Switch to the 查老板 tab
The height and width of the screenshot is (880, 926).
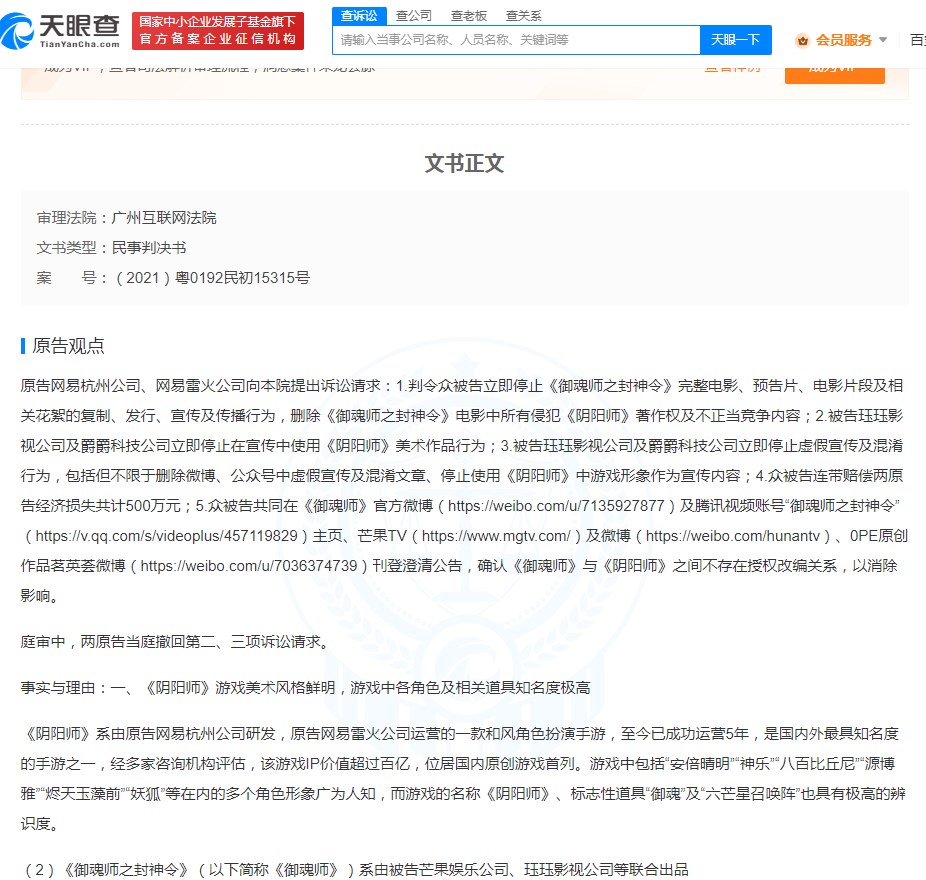pyautogui.click(x=468, y=16)
